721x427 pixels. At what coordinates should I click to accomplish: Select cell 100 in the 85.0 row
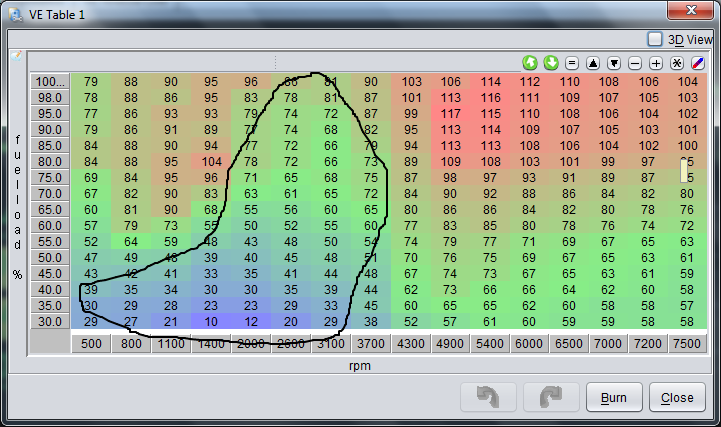tap(687, 146)
